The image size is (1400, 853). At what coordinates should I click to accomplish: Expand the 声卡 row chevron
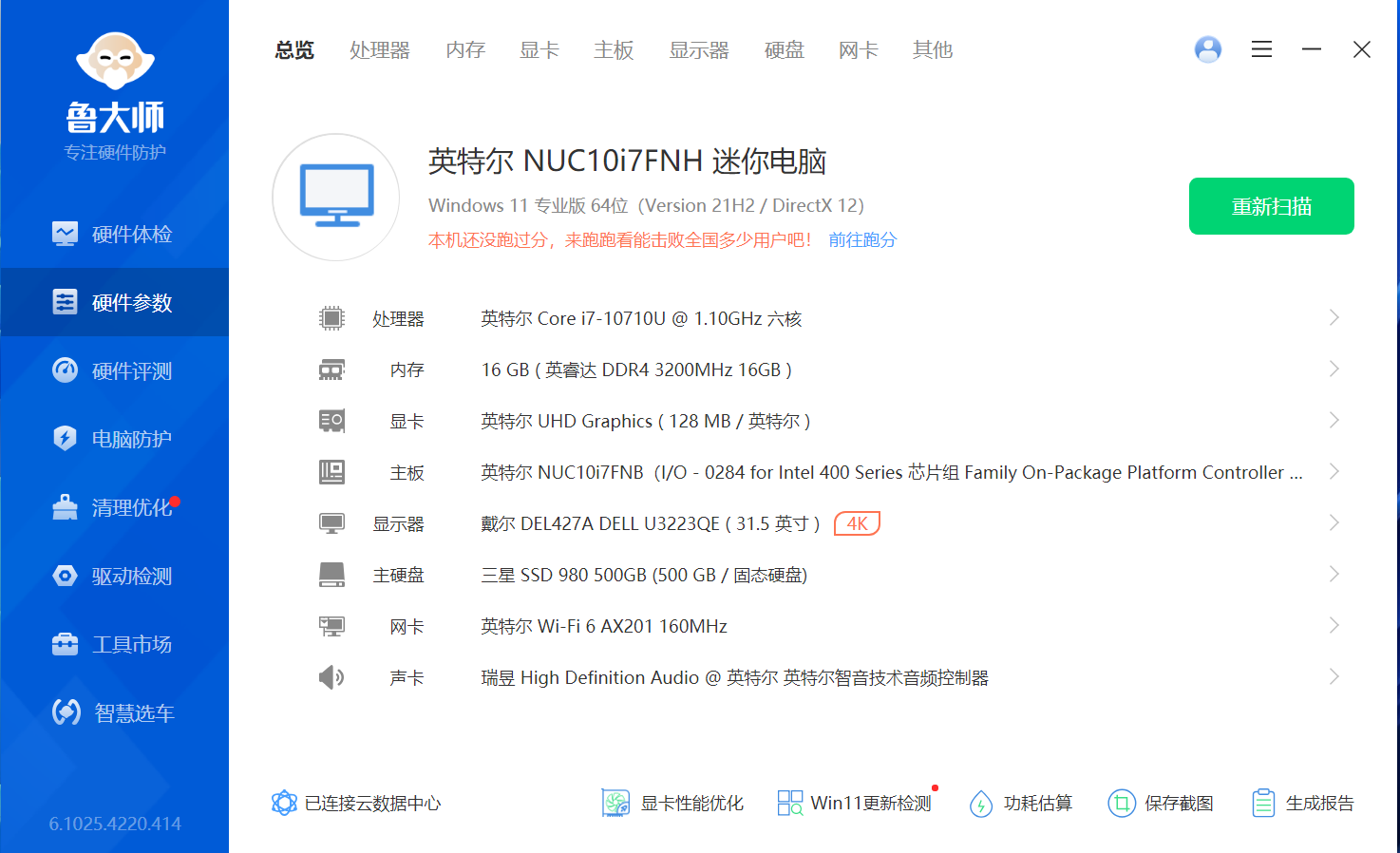pos(1334,676)
